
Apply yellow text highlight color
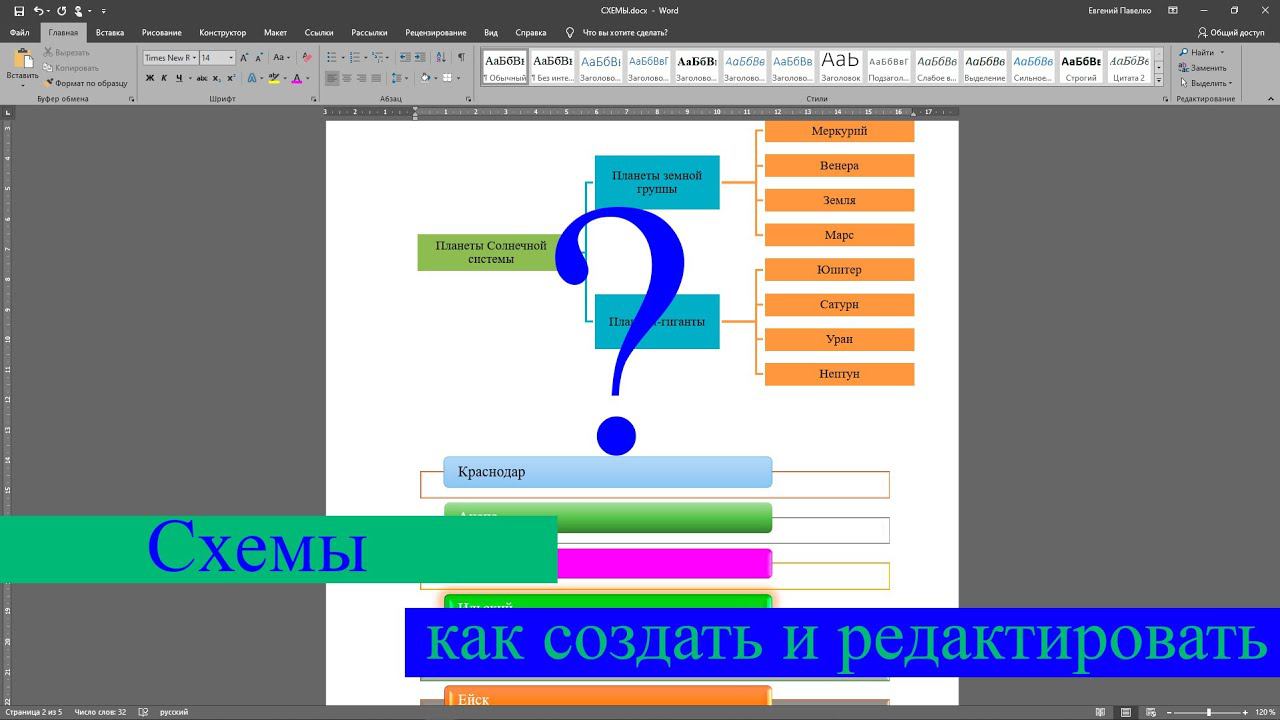tap(275, 78)
